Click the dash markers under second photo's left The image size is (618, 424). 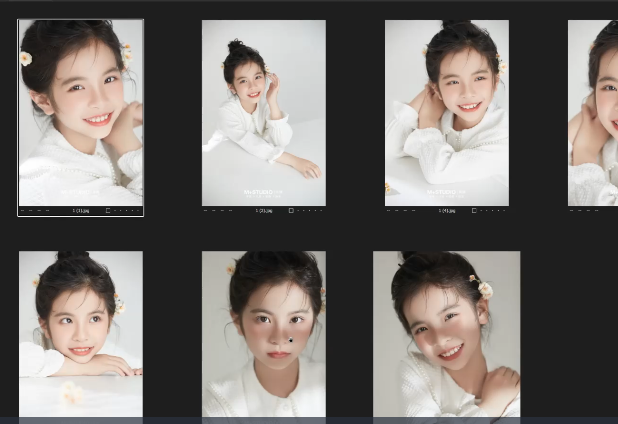[x=217, y=211]
